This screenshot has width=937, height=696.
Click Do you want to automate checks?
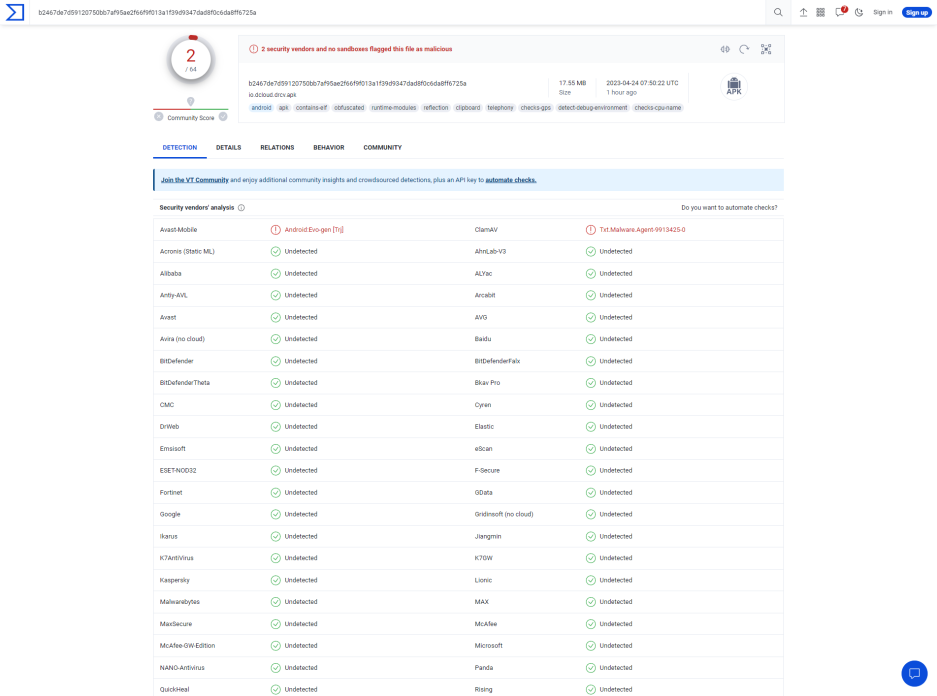(729, 208)
